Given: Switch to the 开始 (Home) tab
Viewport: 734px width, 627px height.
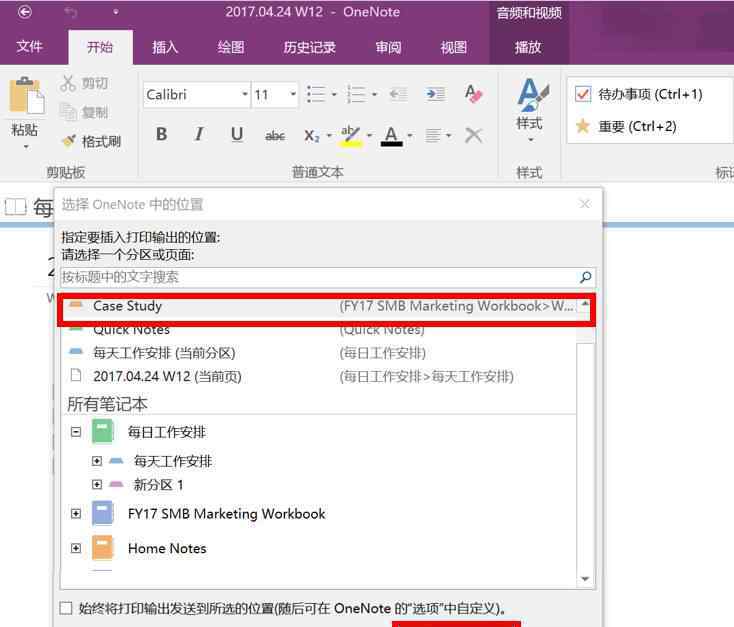Looking at the screenshot, I should [x=100, y=47].
